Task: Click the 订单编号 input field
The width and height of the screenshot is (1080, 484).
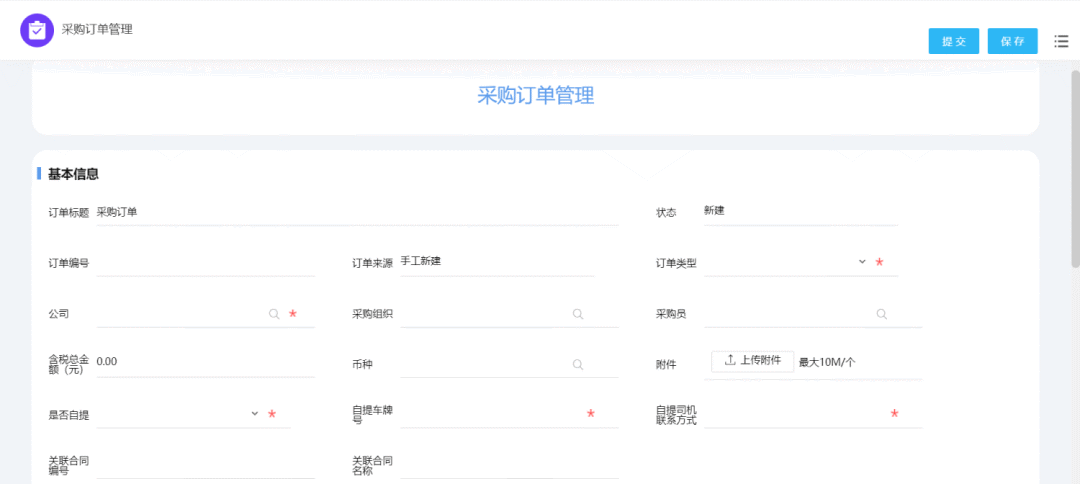Action: (x=206, y=263)
